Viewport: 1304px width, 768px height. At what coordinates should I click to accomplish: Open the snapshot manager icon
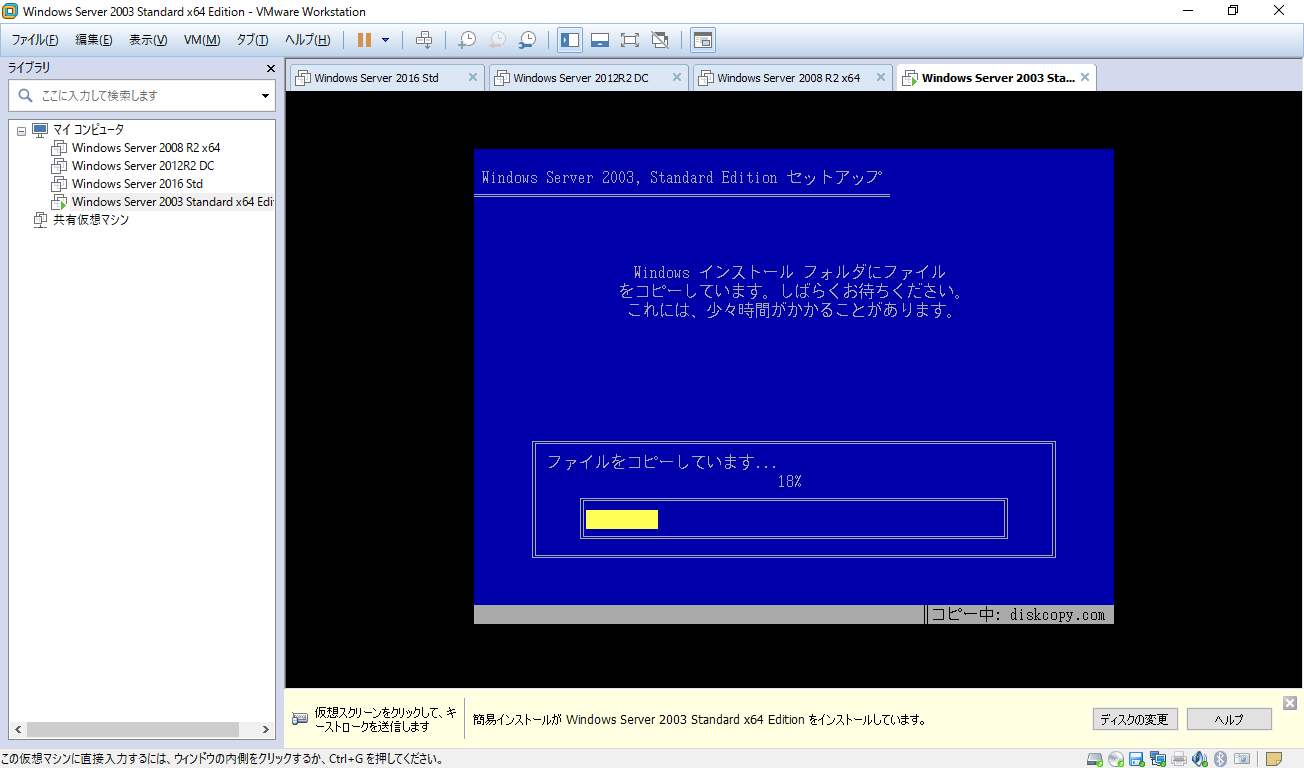tap(527, 40)
